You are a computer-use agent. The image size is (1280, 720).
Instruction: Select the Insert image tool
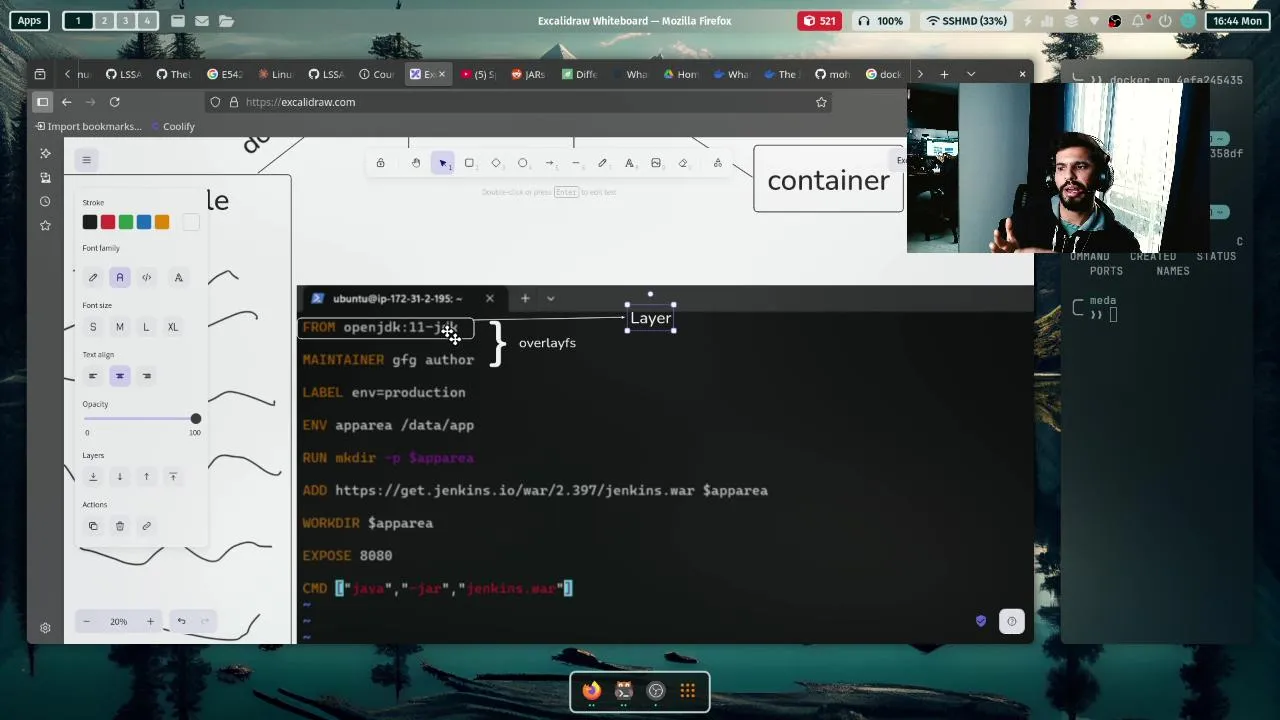pos(656,163)
